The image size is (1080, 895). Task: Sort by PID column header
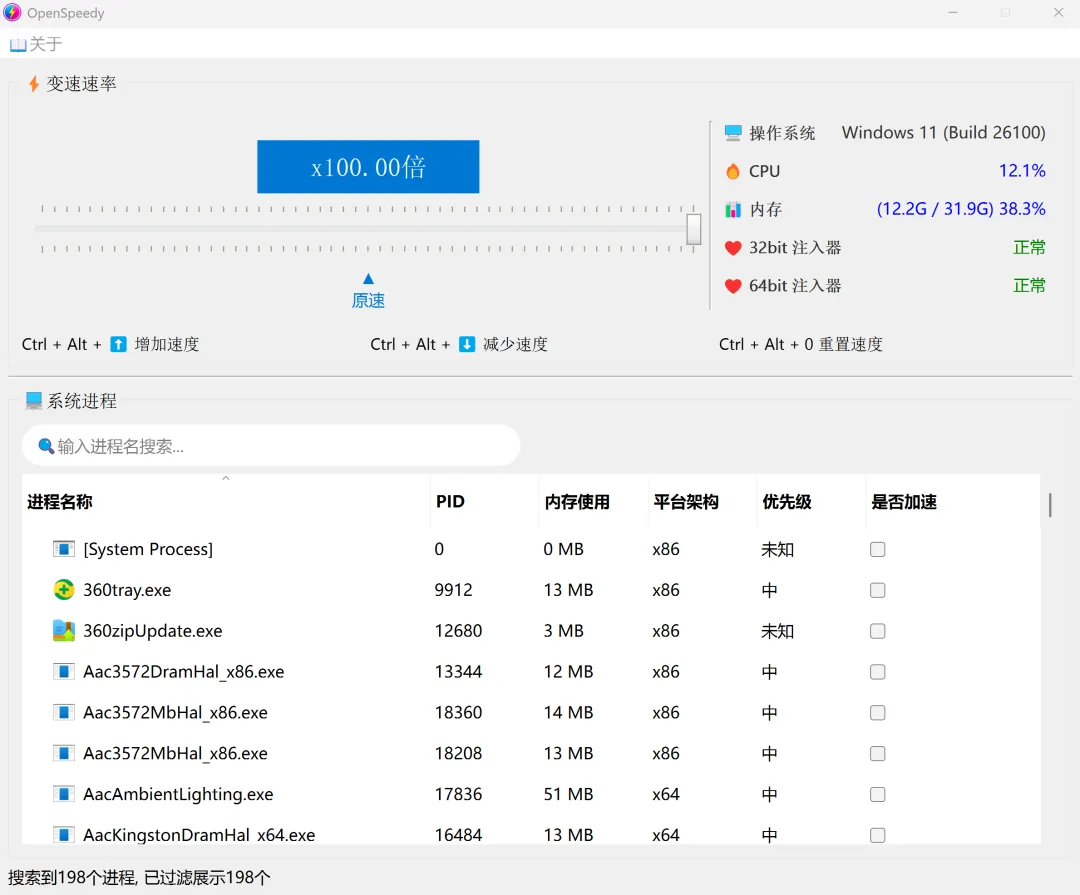[485, 502]
